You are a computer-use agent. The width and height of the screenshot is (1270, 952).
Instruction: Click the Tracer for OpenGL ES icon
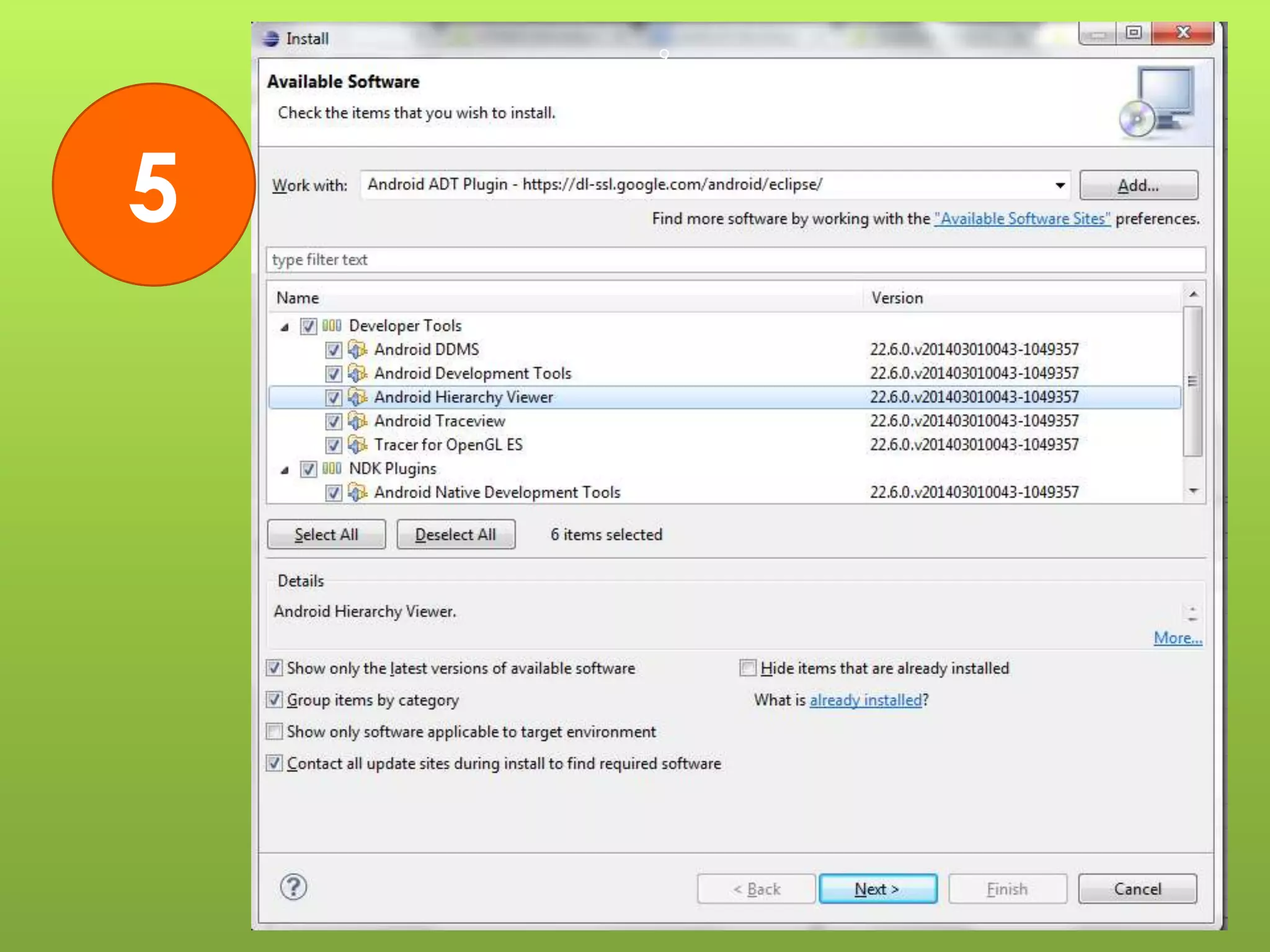tap(357, 445)
